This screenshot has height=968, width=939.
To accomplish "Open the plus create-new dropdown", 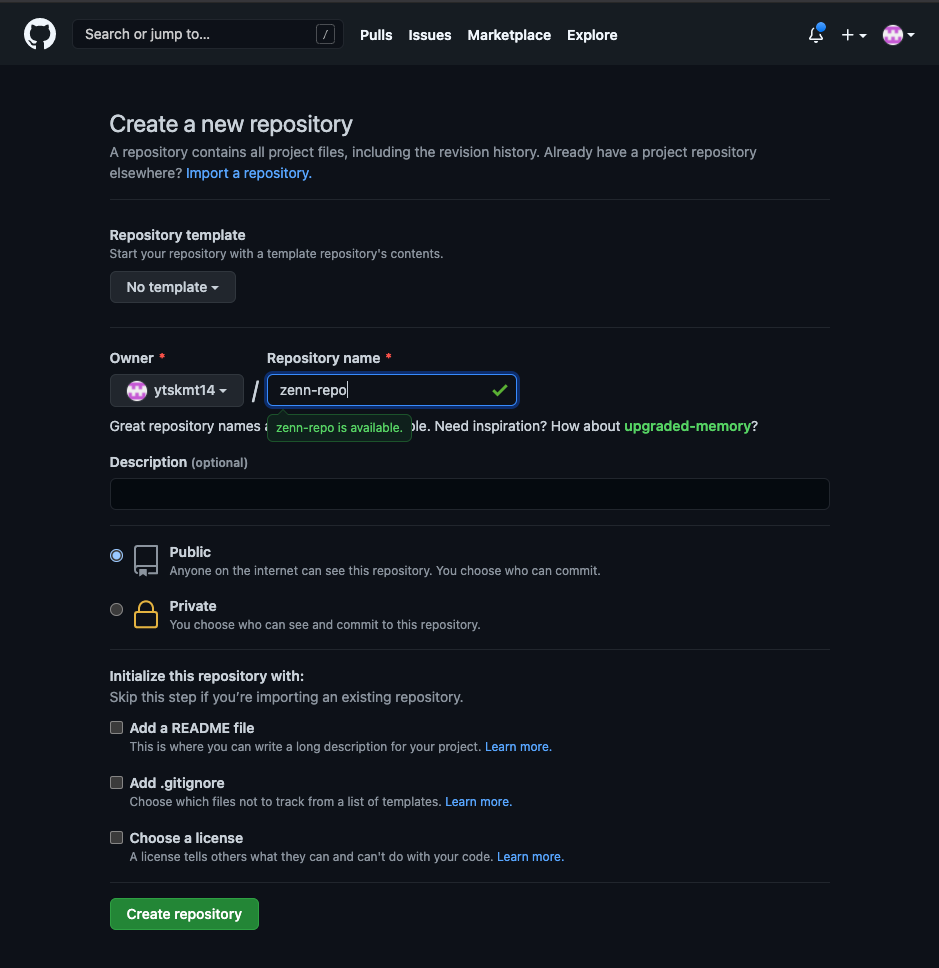I will (853, 35).
